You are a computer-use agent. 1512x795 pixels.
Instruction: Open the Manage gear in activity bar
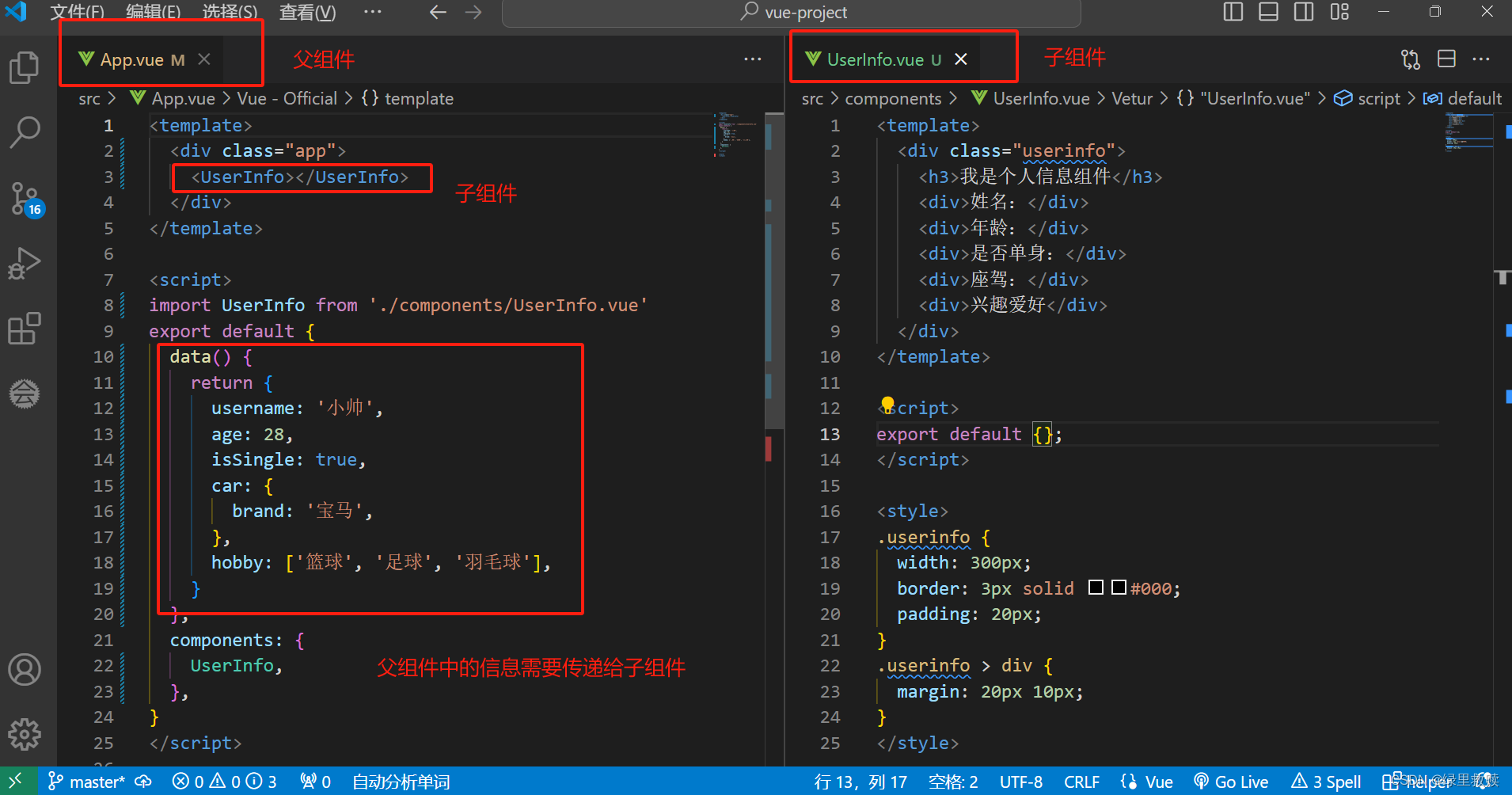pyautogui.click(x=25, y=735)
